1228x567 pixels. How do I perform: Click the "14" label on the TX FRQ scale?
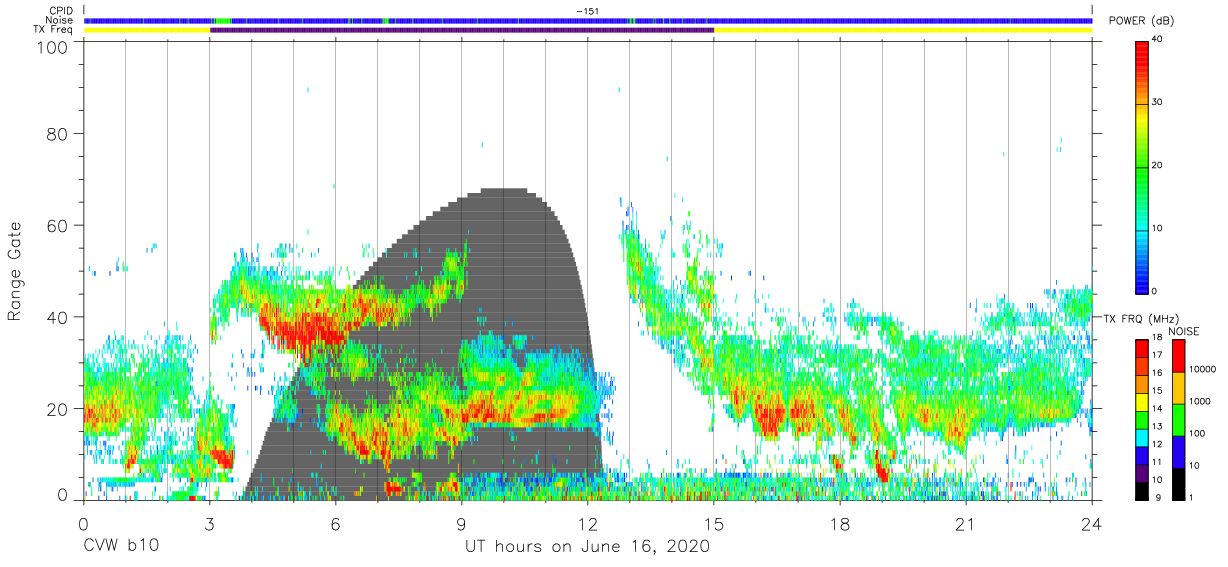pyautogui.click(x=1158, y=409)
